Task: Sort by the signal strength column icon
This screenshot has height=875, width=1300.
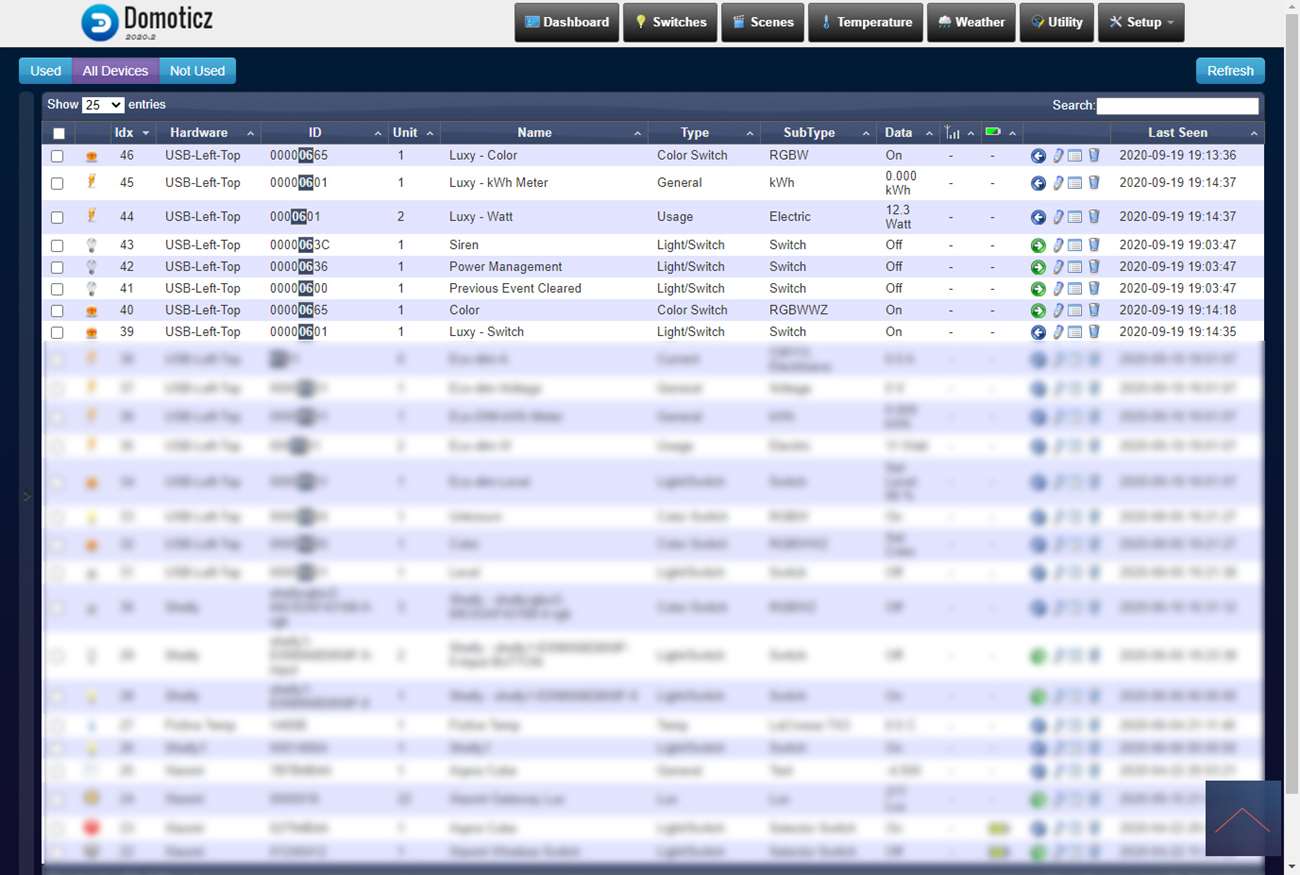Action: tap(952, 133)
